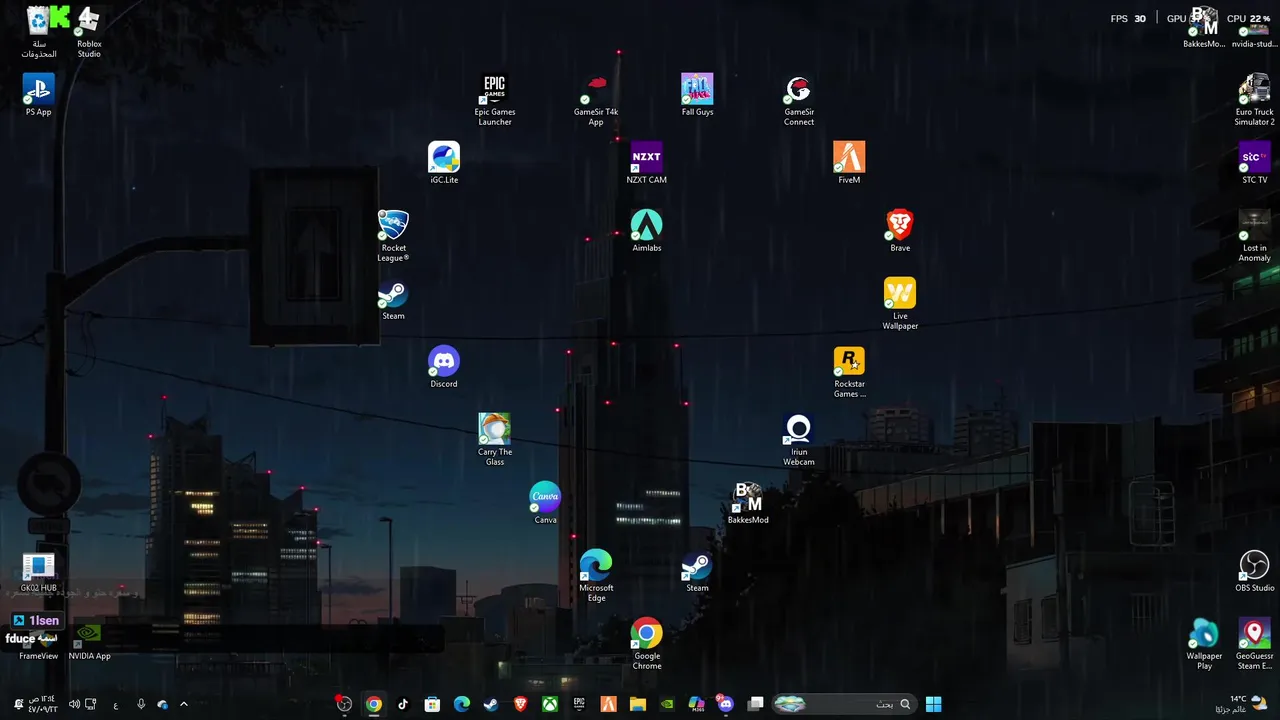
Task: Open iGC.Lite desktop shortcut
Action: pyautogui.click(x=444, y=162)
